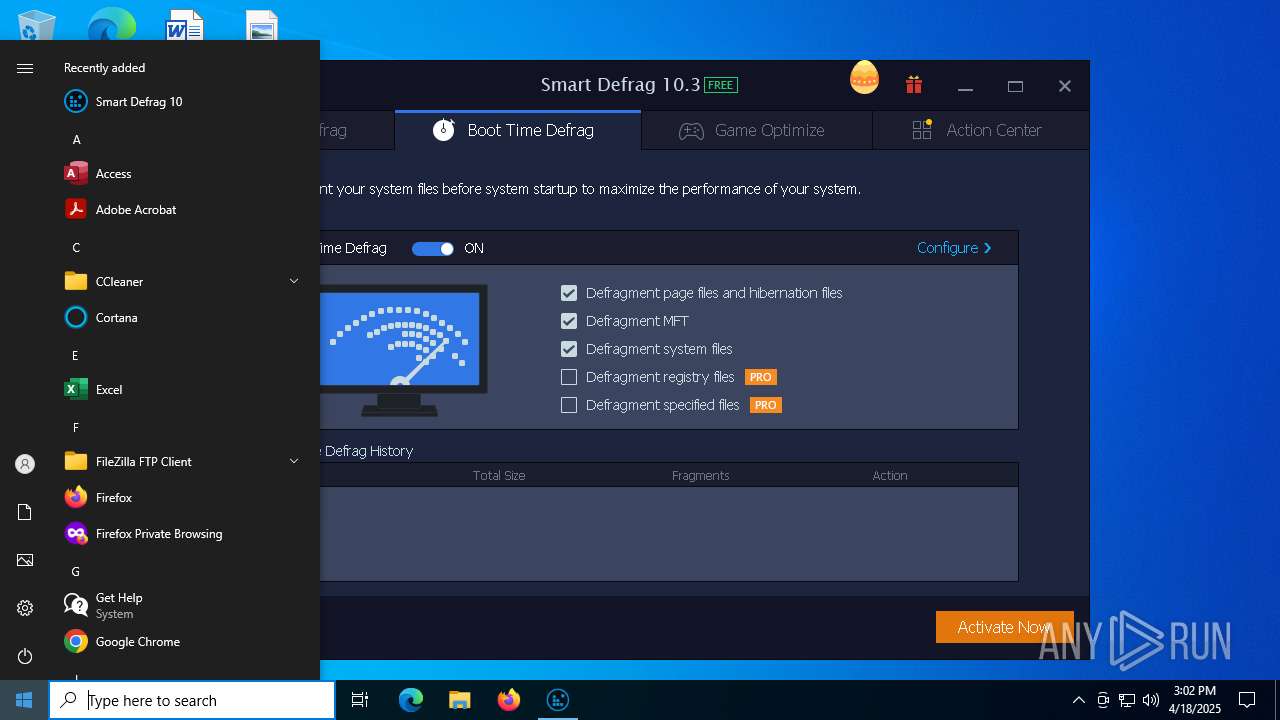Expand the CCleaner folder chevron
The height and width of the screenshot is (720, 1280).
tap(294, 281)
